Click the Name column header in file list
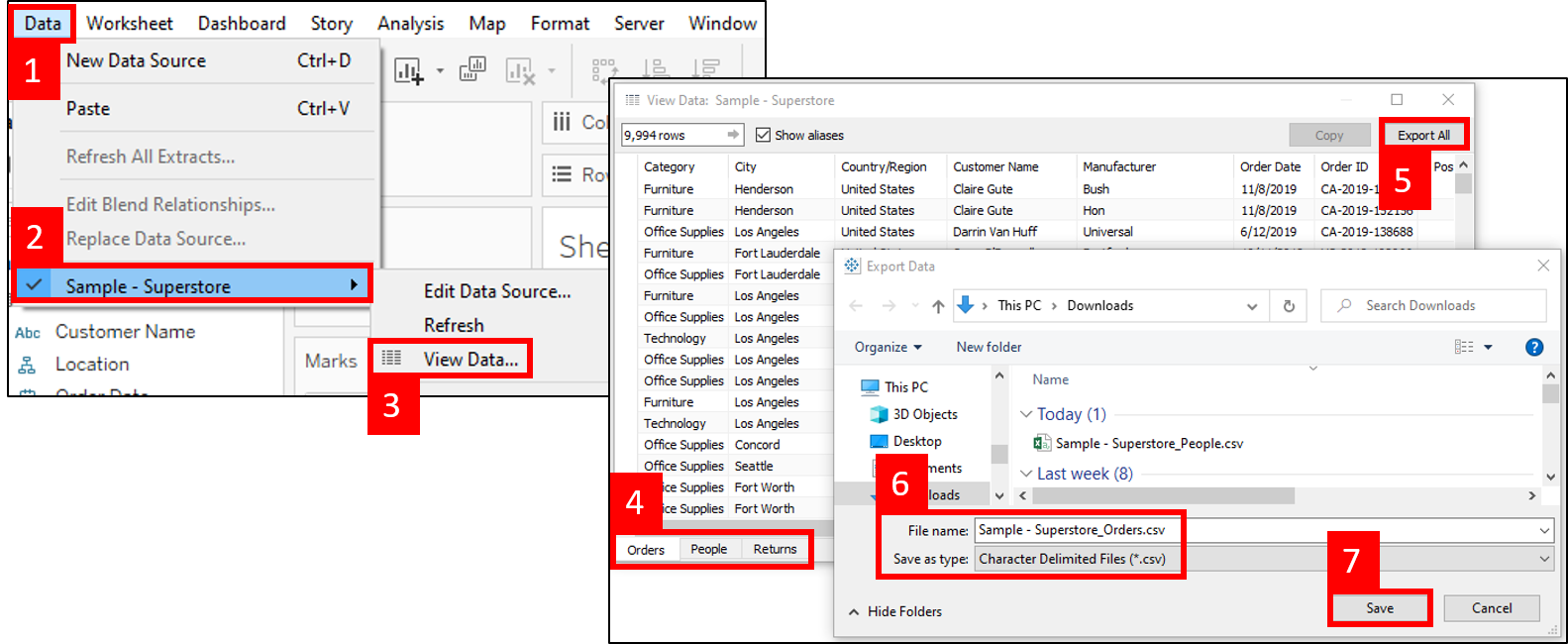 coord(1050,379)
